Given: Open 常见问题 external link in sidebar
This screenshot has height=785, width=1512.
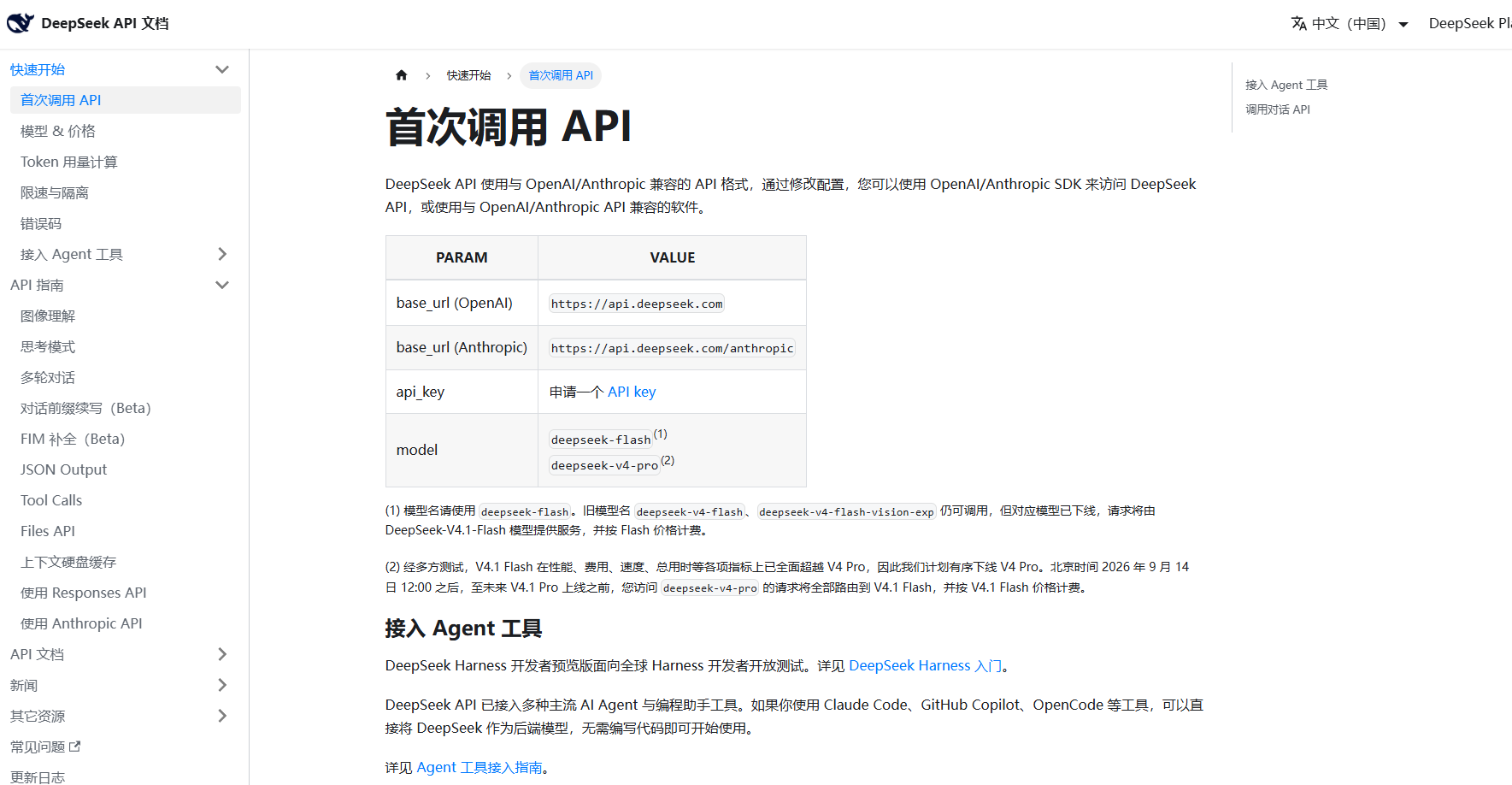Looking at the screenshot, I should [45, 747].
